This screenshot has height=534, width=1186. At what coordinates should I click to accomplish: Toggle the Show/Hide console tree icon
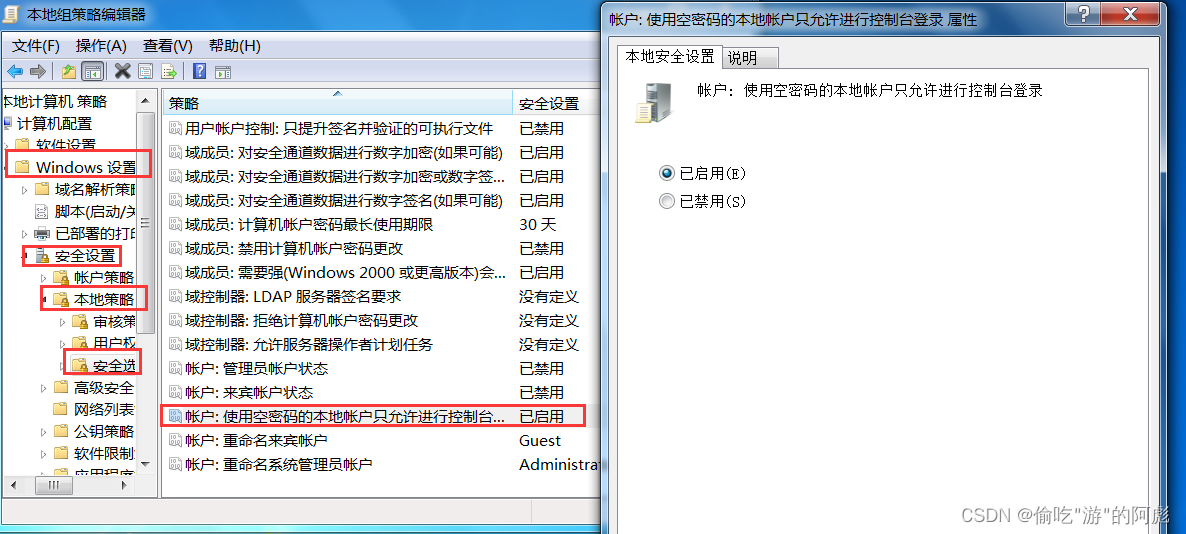click(x=92, y=72)
